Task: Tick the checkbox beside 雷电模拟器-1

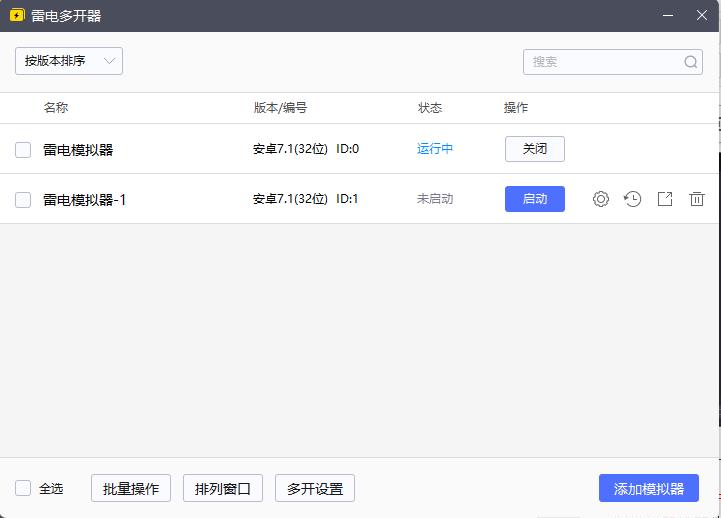Action: [x=23, y=200]
